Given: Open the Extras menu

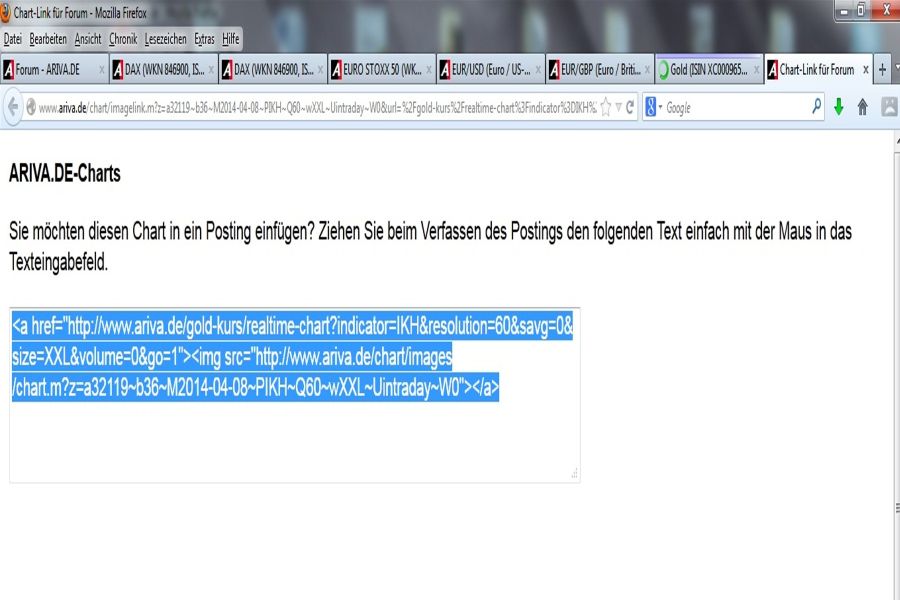Looking at the screenshot, I should pyautogui.click(x=204, y=39).
